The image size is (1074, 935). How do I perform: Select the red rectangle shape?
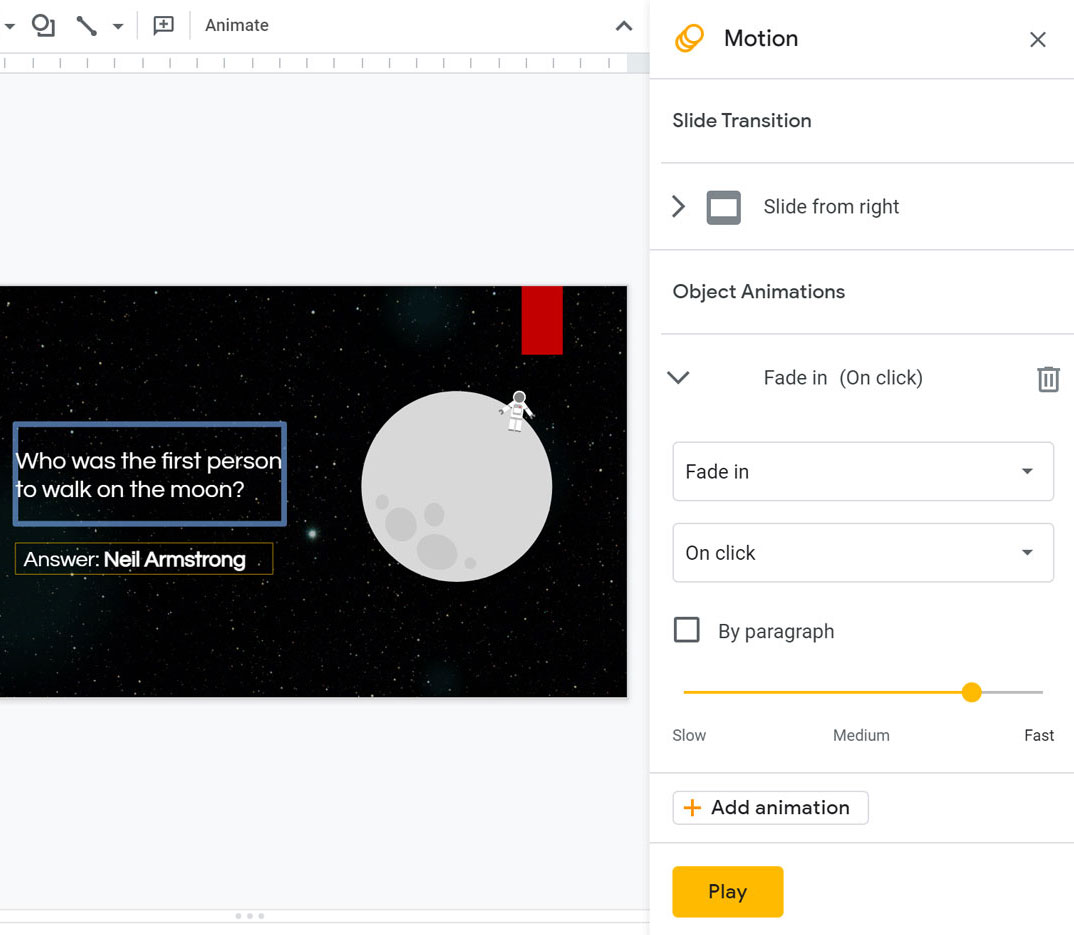coord(542,319)
